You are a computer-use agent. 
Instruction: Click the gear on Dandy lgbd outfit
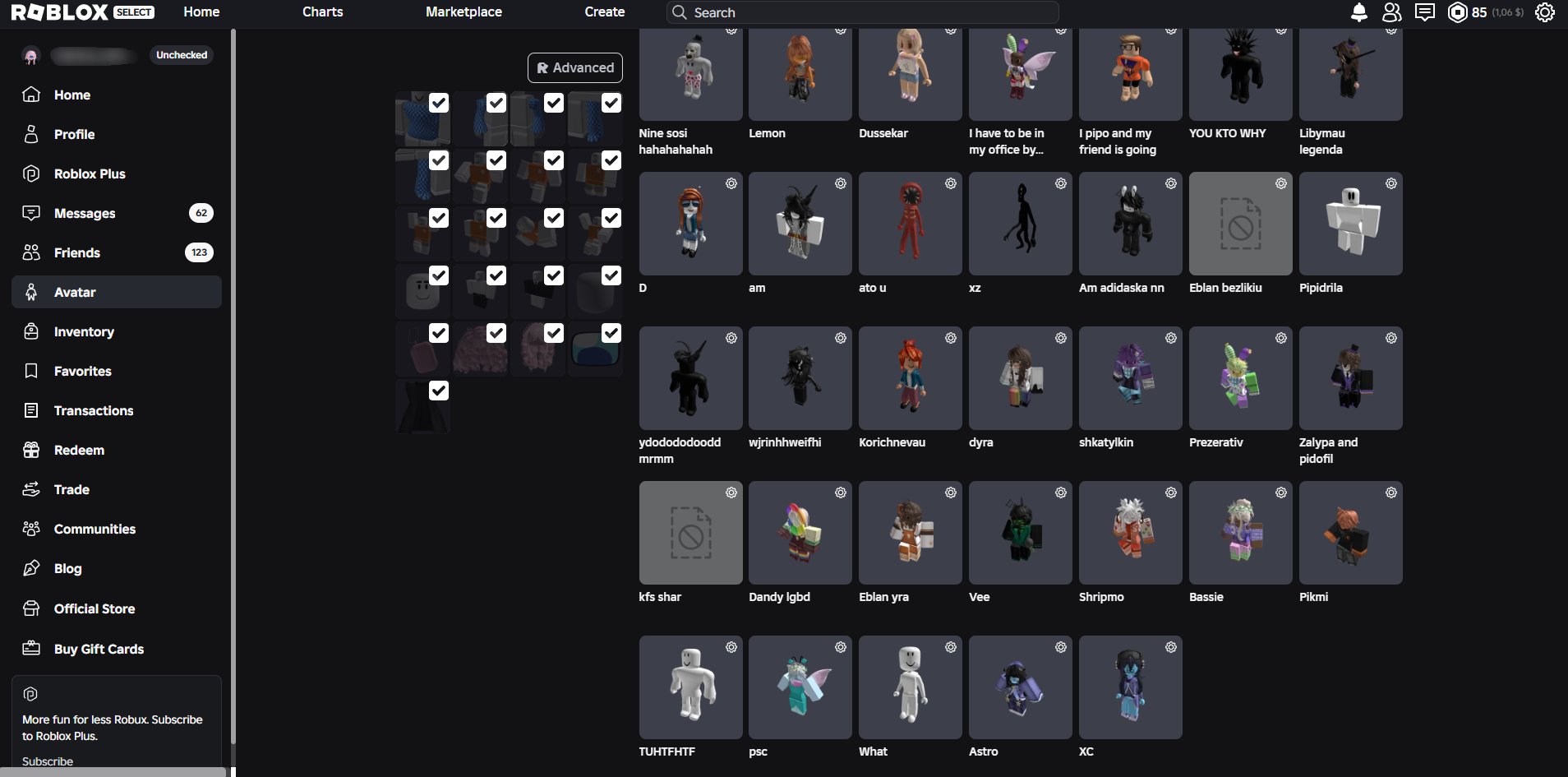[x=841, y=493]
